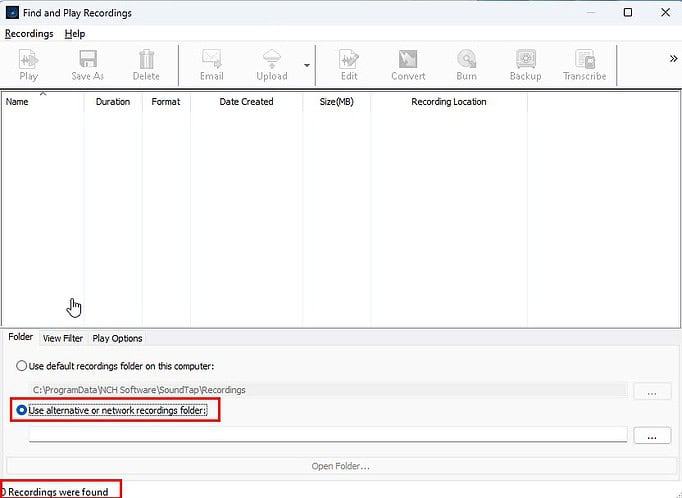The image size is (682, 498).
Task: Click the alternative folder path input field
Action: pyautogui.click(x=328, y=435)
